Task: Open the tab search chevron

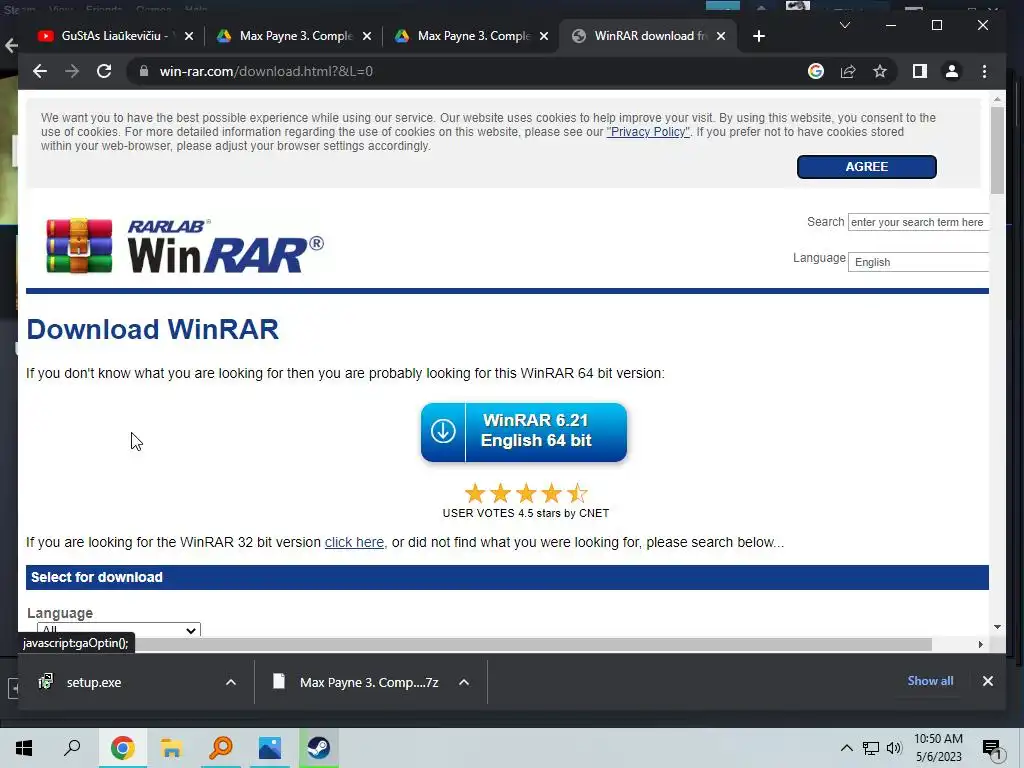Action: (844, 25)
